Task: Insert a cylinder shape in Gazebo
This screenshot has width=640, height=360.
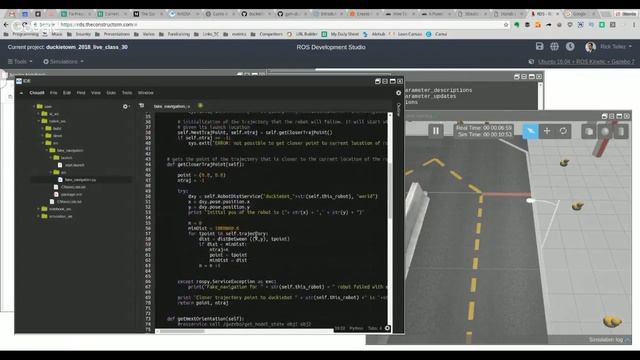Action: [x=621, y=131]
